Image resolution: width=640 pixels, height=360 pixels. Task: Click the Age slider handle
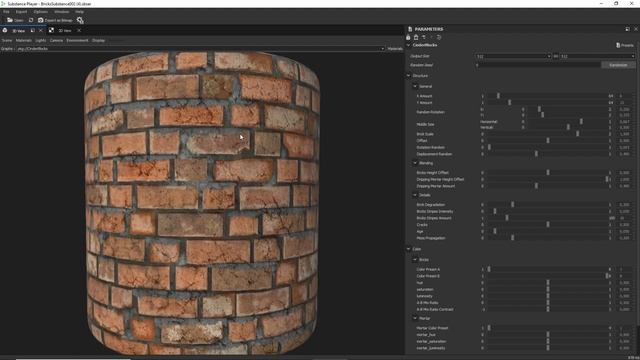(x=495, y=231)
